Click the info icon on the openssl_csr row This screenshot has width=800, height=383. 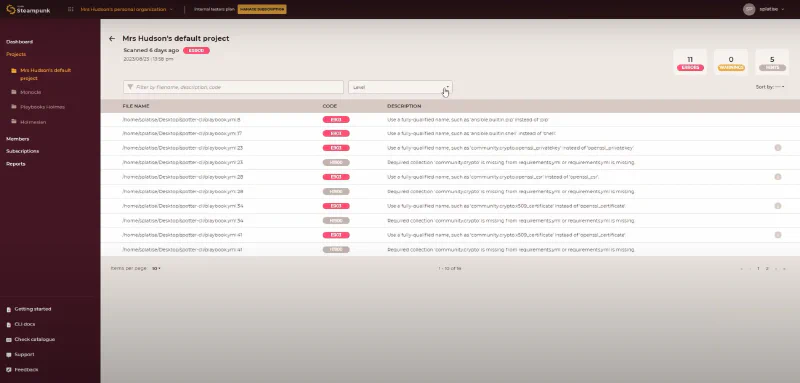point(778,177)
